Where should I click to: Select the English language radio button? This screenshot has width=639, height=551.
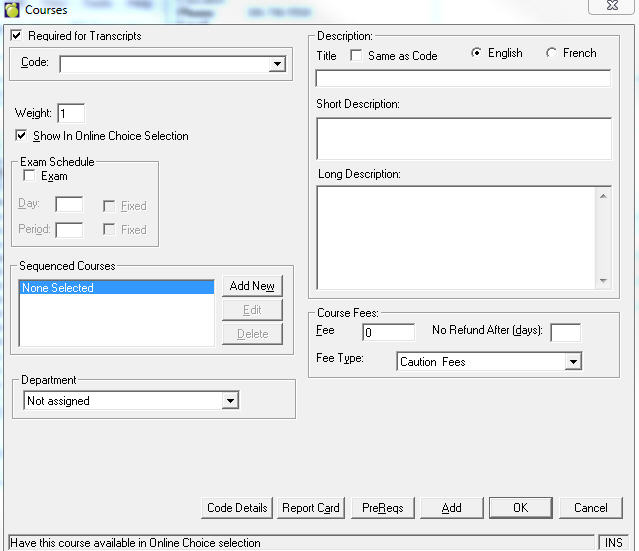(x=475, y=54)
